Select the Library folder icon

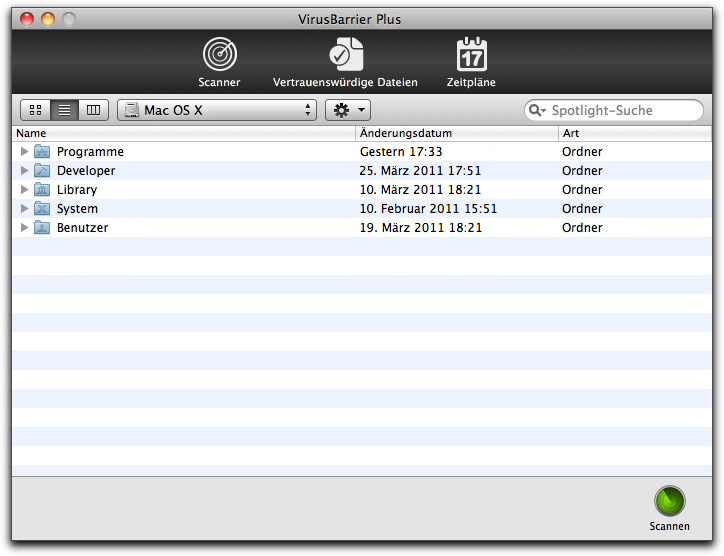pos(42,189)
